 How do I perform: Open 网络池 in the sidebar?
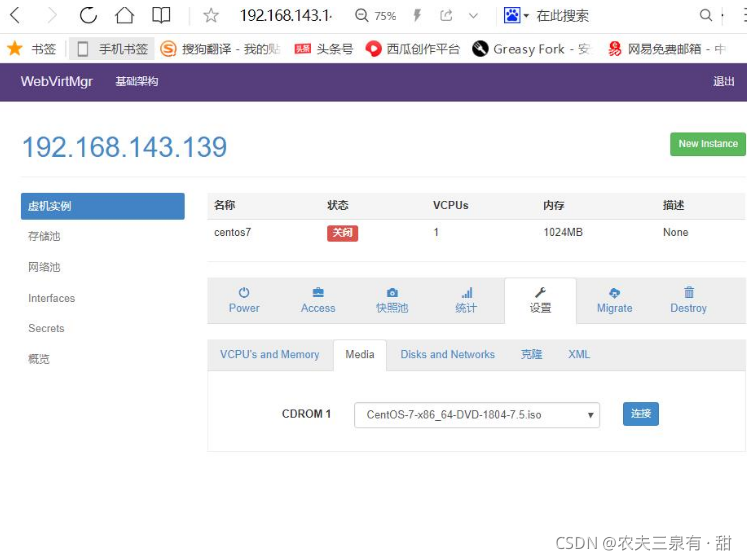click(44, 267)
